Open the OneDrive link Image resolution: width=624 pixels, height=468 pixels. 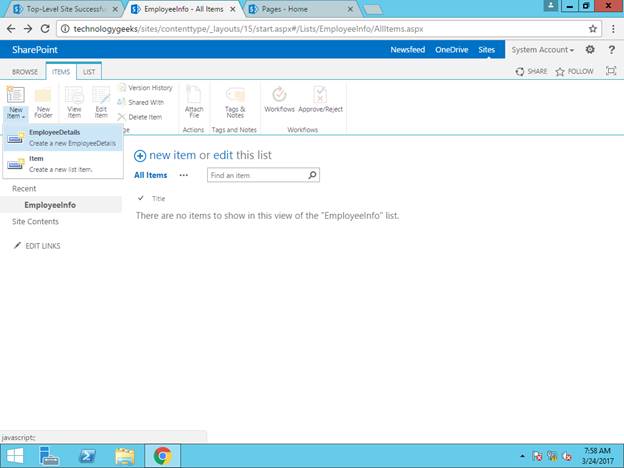(451, 50)
